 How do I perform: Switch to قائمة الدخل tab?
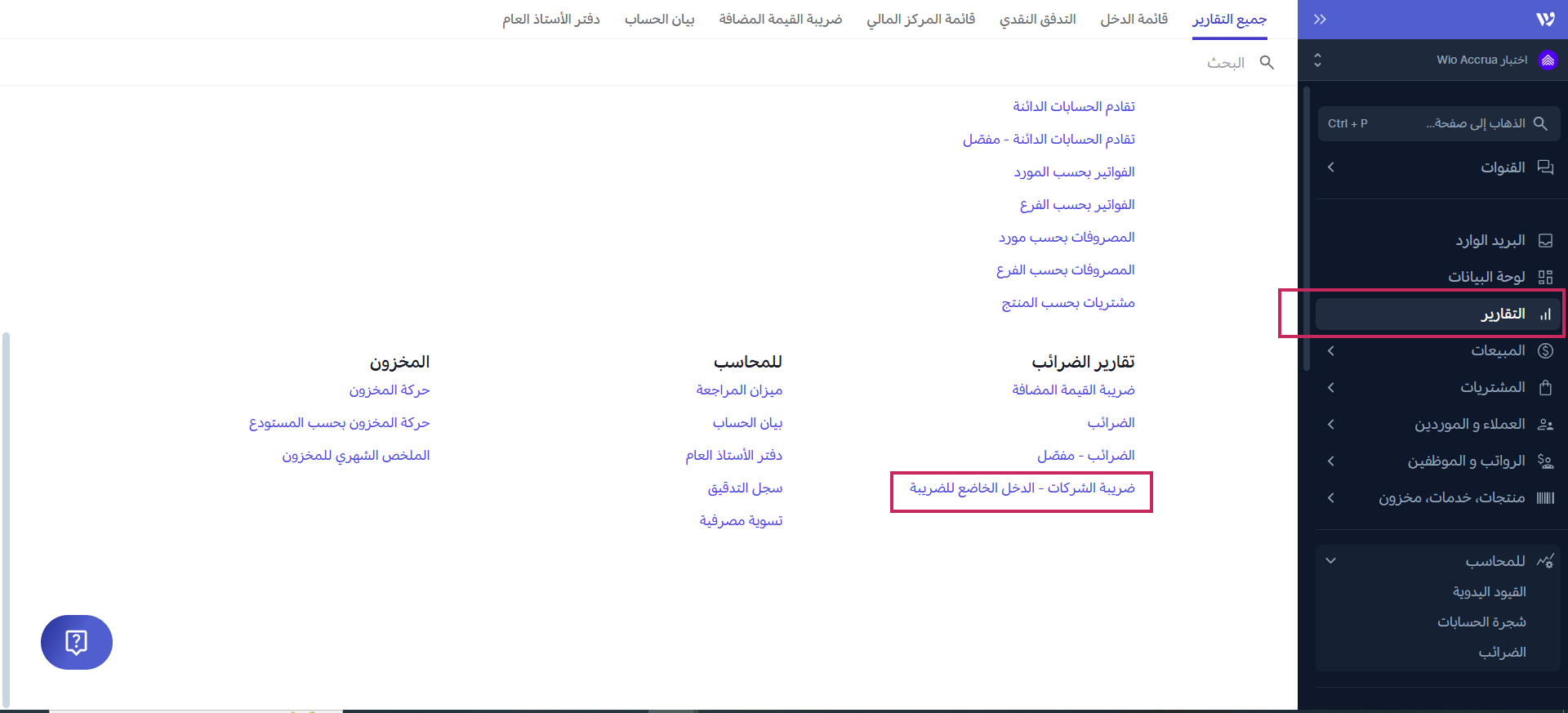coord(1134,20)
